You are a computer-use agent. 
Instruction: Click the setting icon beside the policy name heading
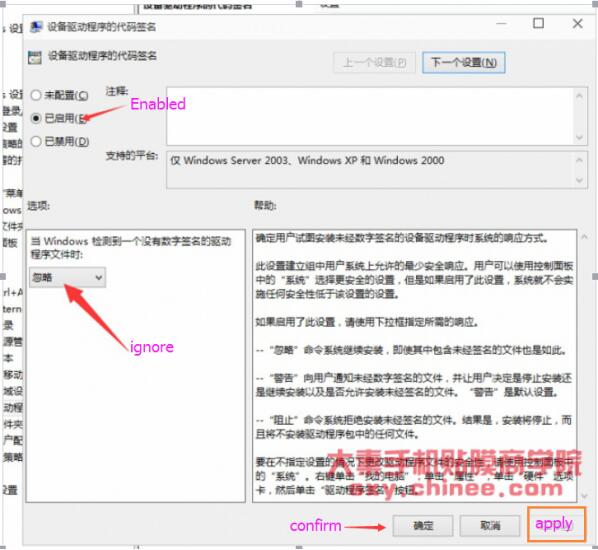[x=35, y=57]
